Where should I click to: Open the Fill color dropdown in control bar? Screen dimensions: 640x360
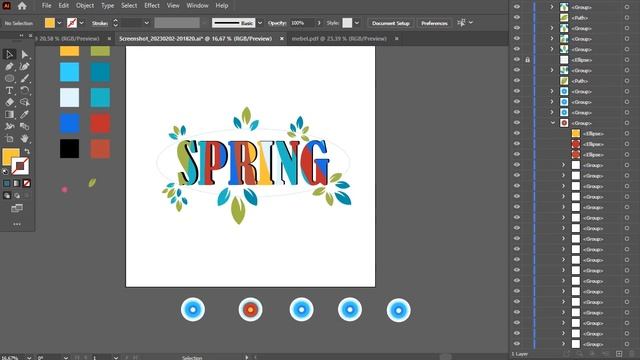(59, 23)
